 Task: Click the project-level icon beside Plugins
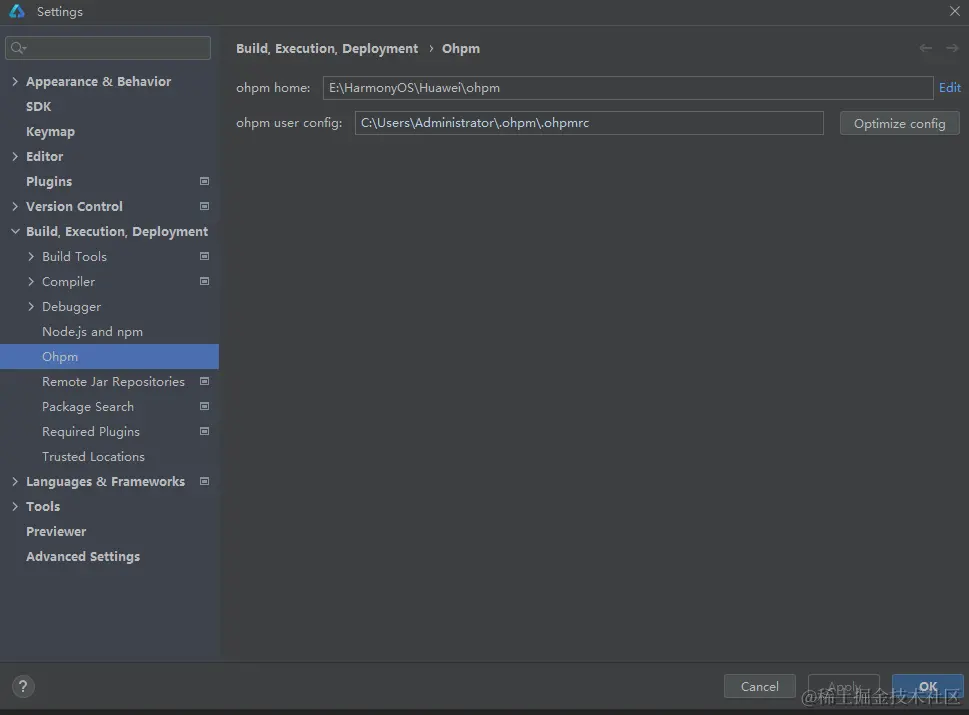pos(205,181)
